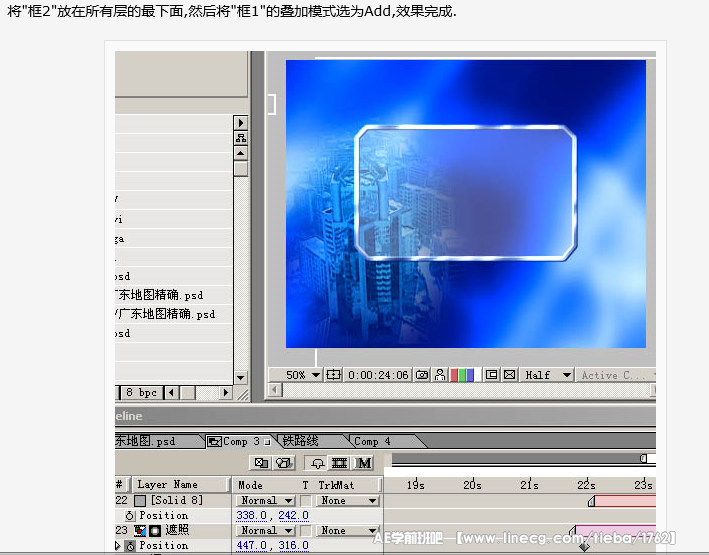Open the project panel menu arrow button

tap(241, 123)
